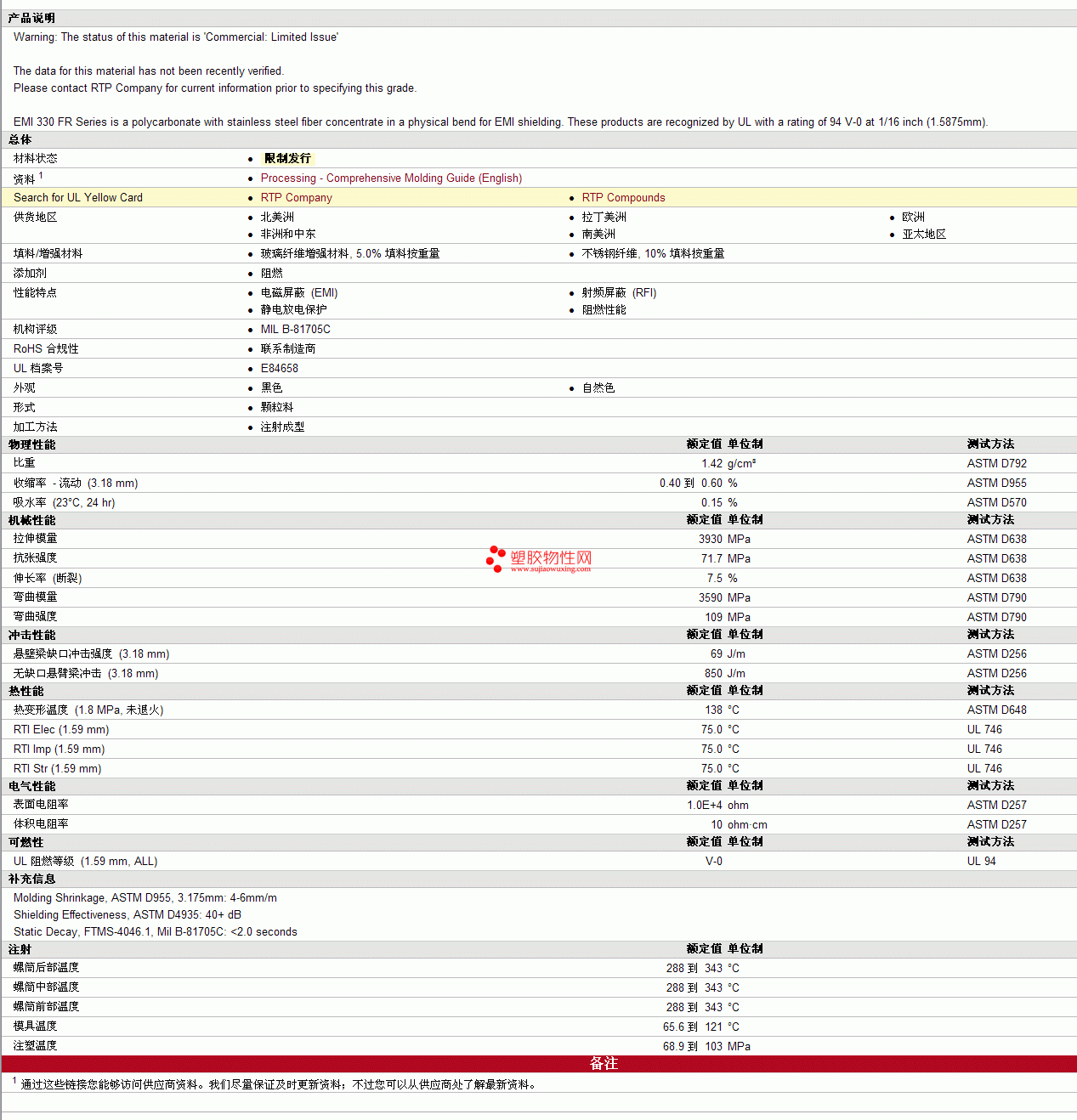Click the ASTM D792 test method
The width and height of the screenshot is (1077, 1120).
tap(996, 463)
